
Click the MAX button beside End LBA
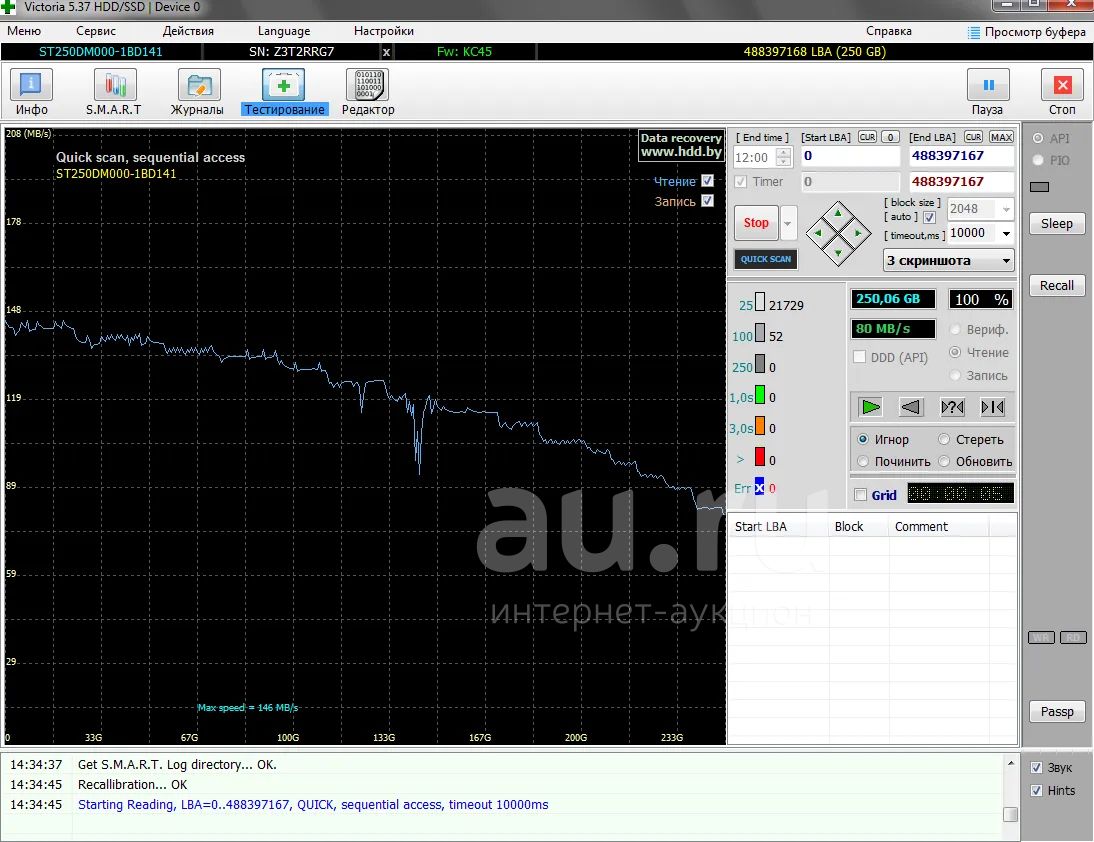(x=1001, y=137)
